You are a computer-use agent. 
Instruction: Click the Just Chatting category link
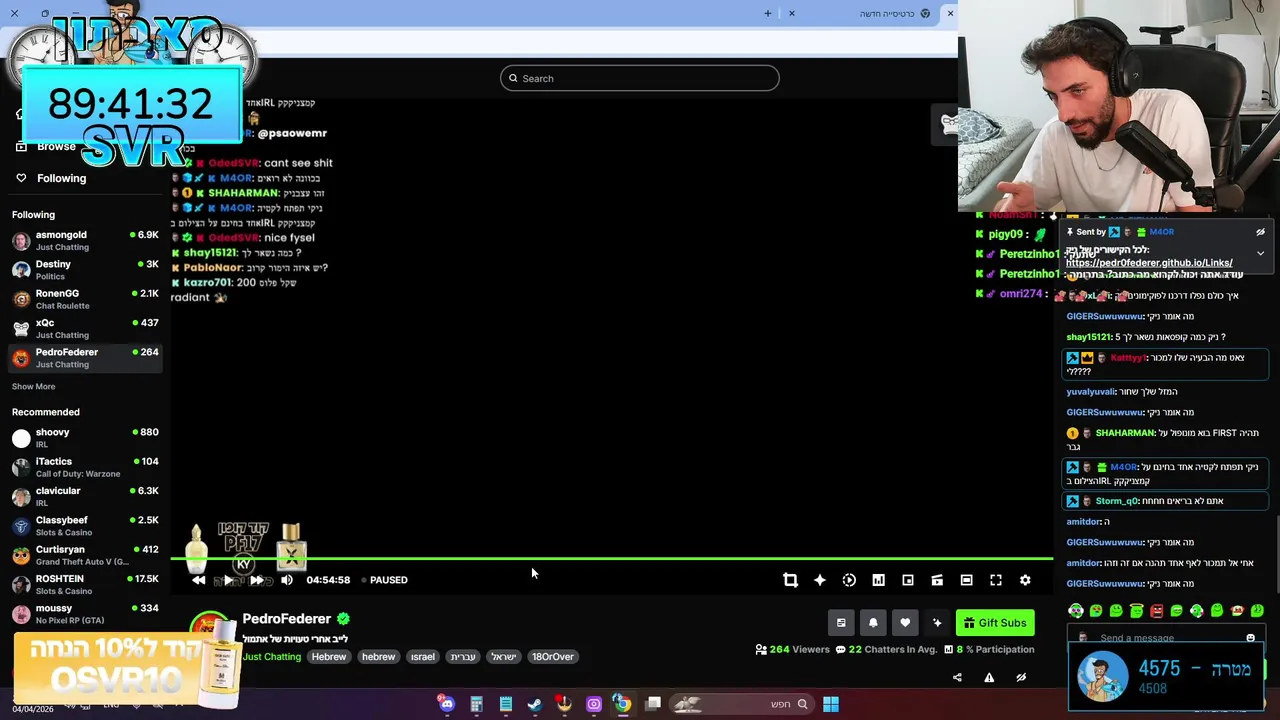pyautogui.click(x=271, y=657)
